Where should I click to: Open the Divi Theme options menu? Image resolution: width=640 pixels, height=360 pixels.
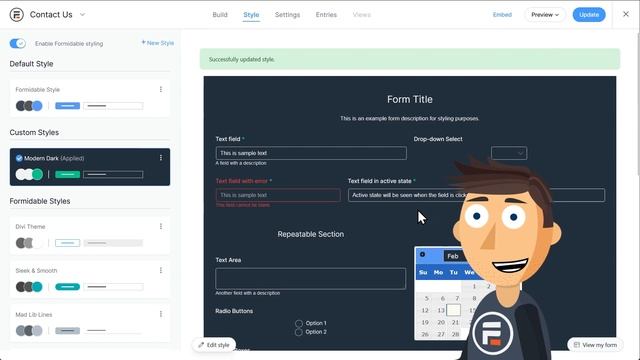click(161, 226)
